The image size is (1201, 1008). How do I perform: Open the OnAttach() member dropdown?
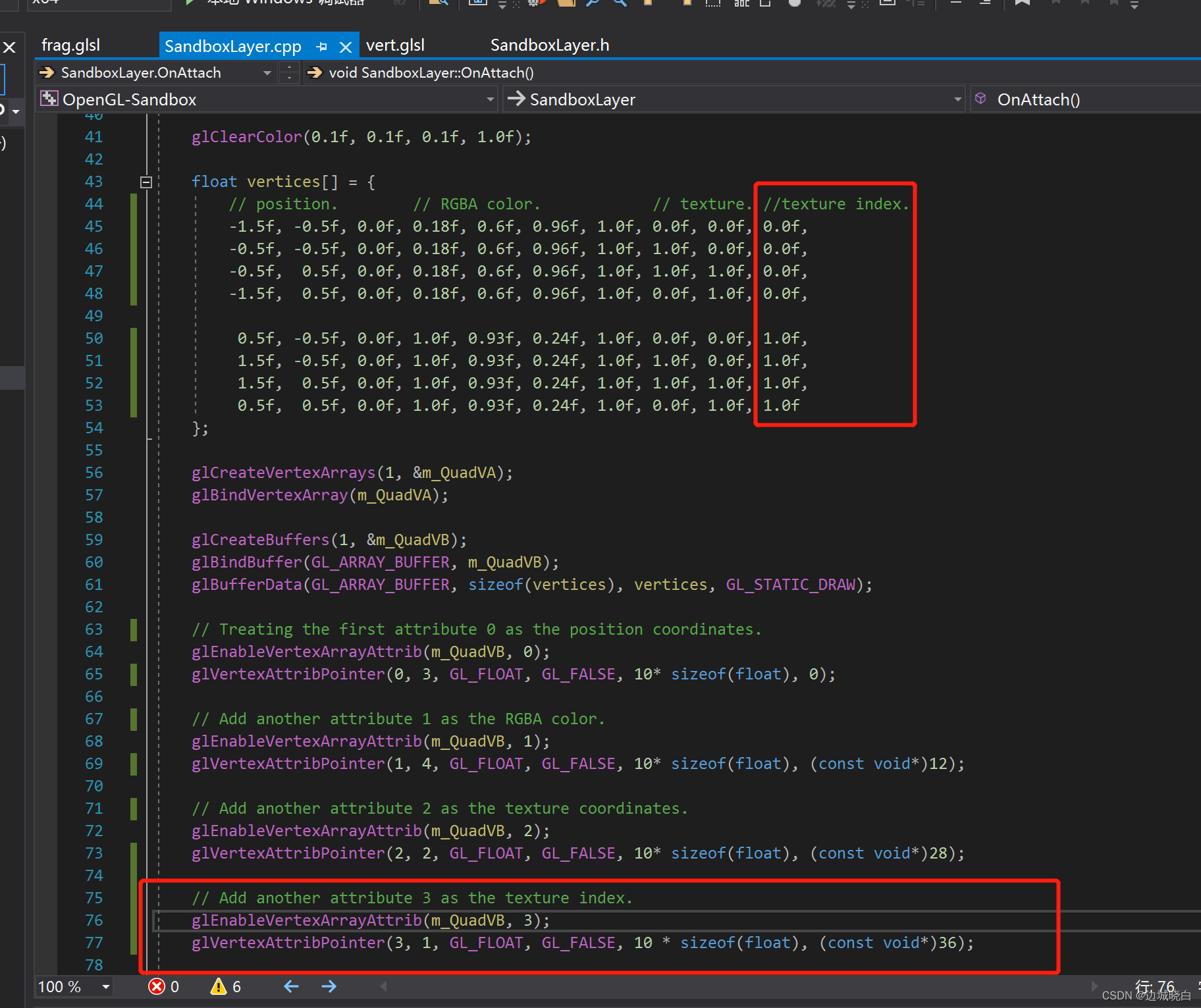(1086, 99)
